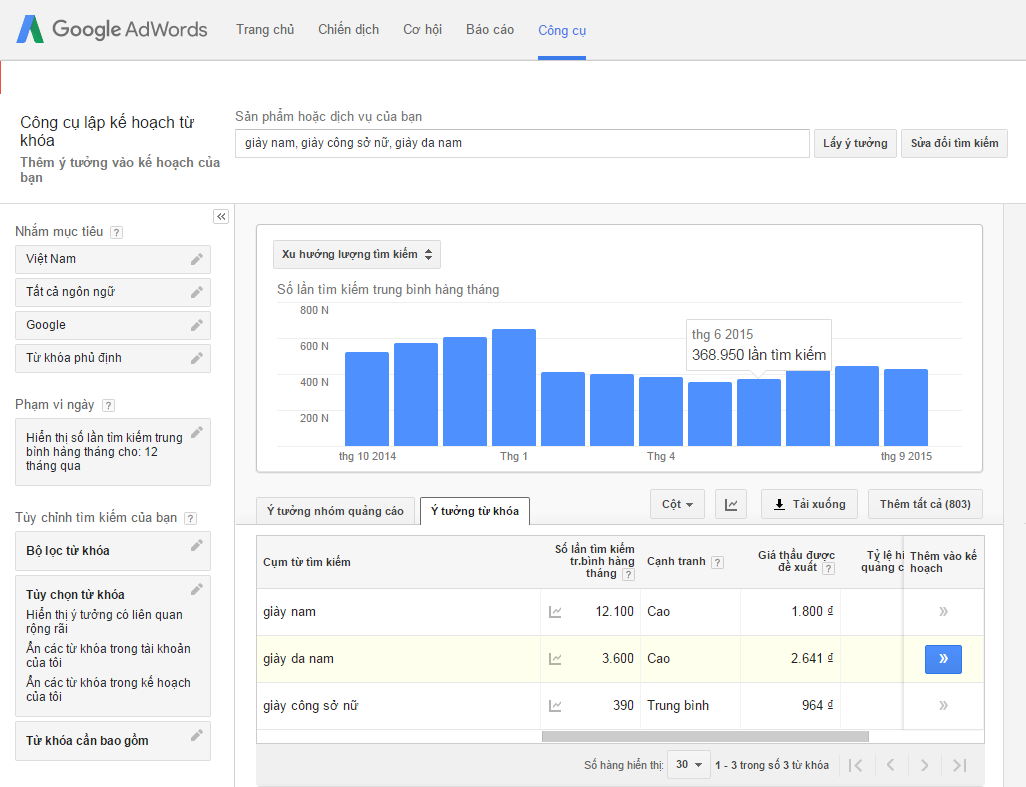Open the Xu hướng lượng tìm kiếm selector

click(354, 254)
